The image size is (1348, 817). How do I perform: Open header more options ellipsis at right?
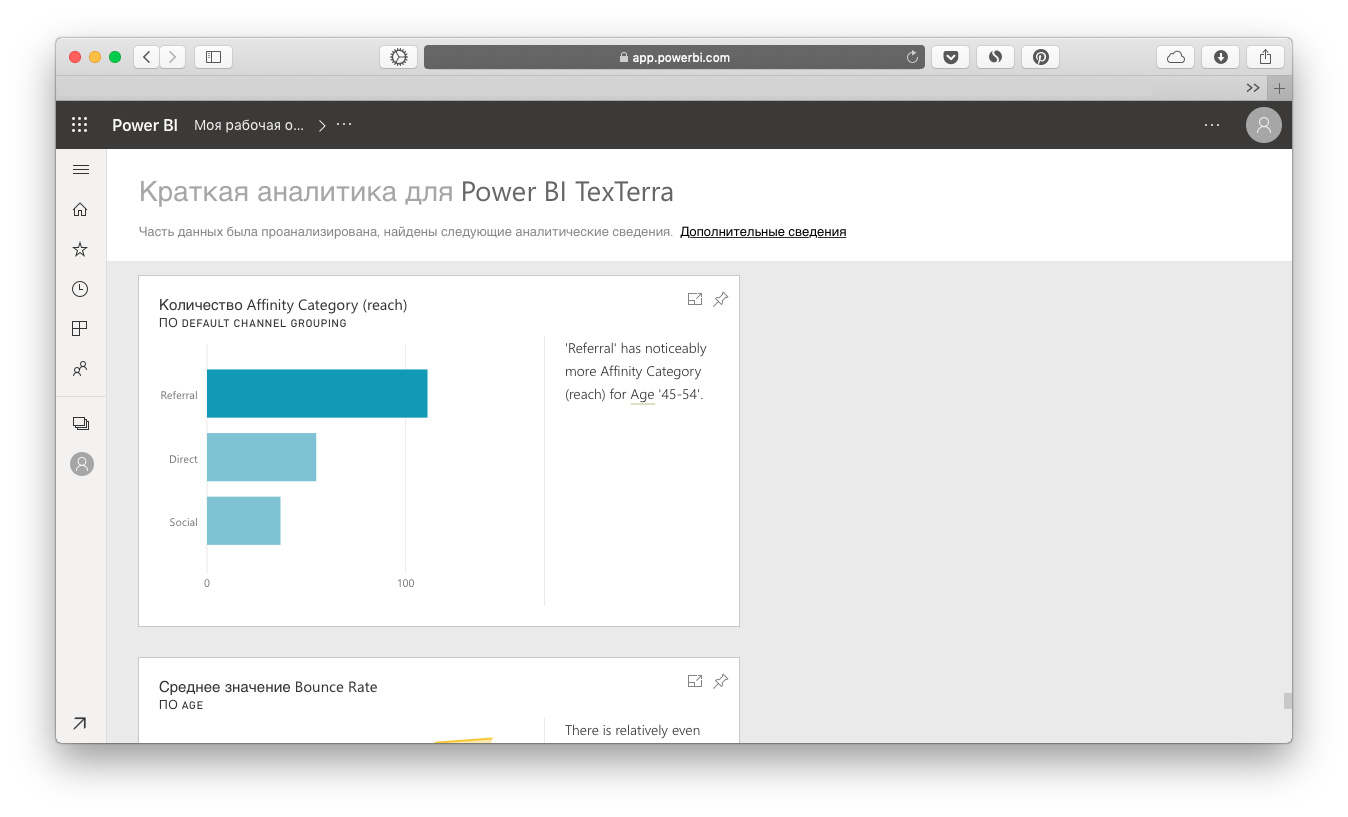[1212, 125]
